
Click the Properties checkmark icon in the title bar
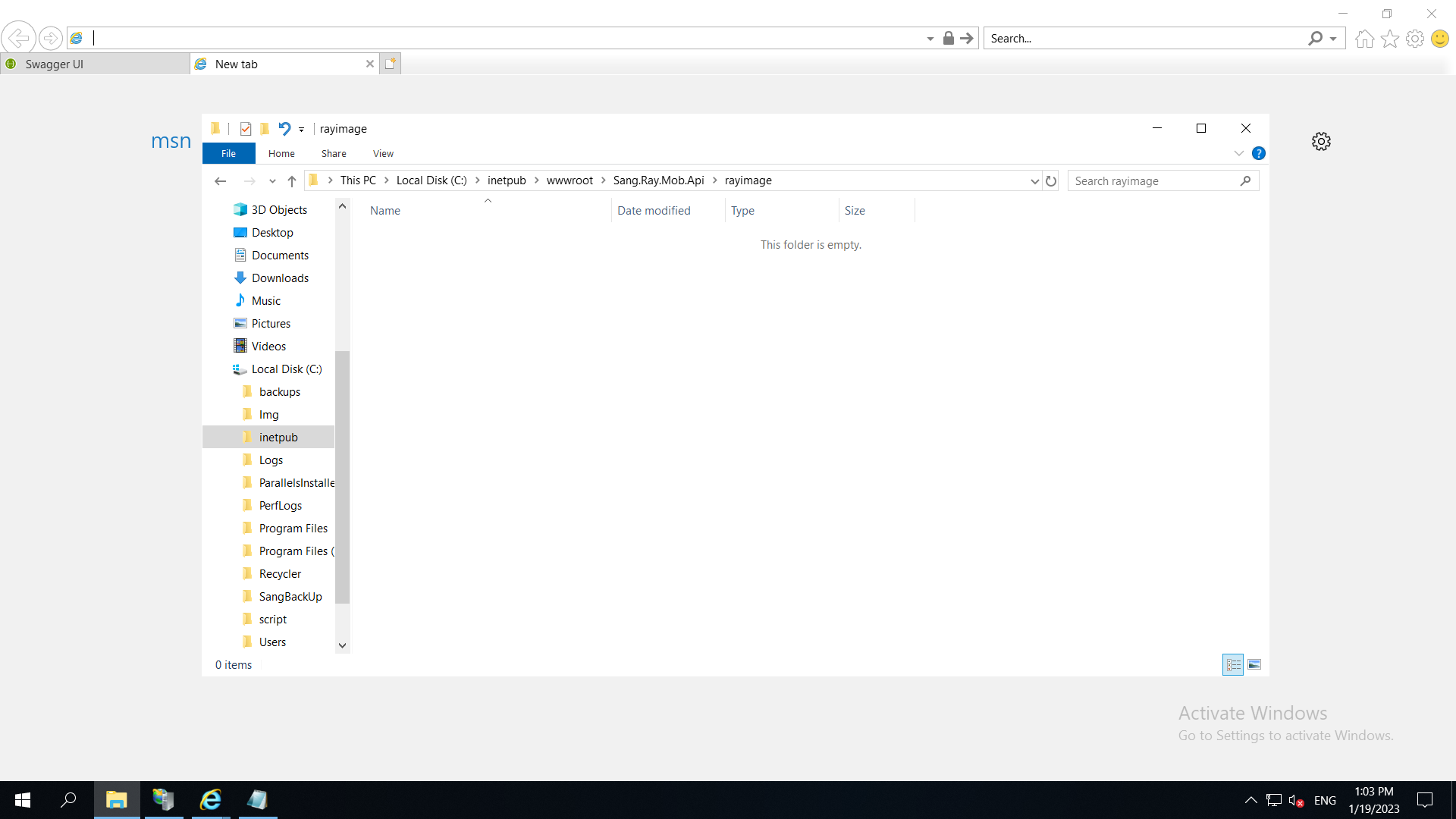tap(245, 129)
